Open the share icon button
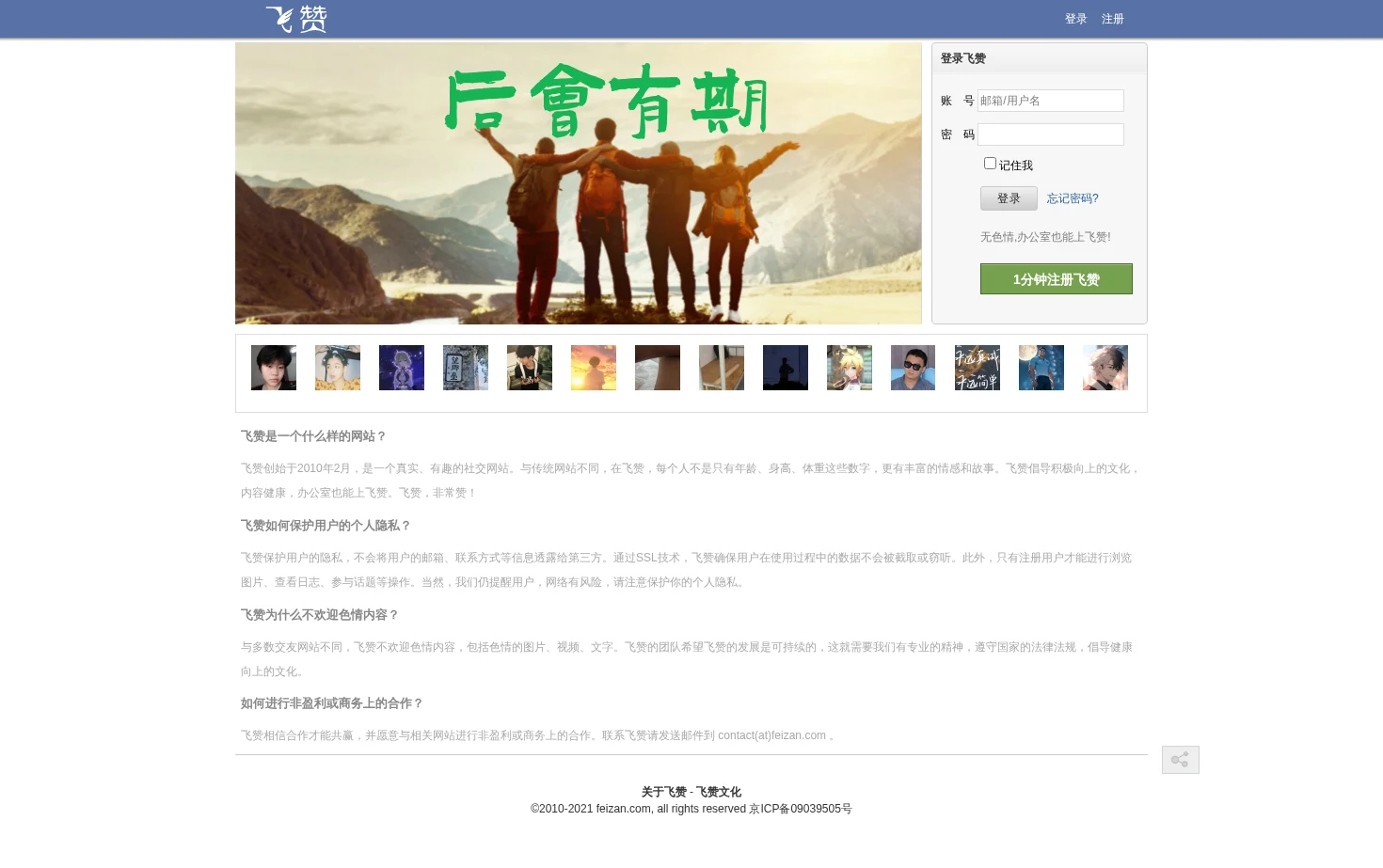This screenshot has height=868, width=1383. tap(1180, 760)
